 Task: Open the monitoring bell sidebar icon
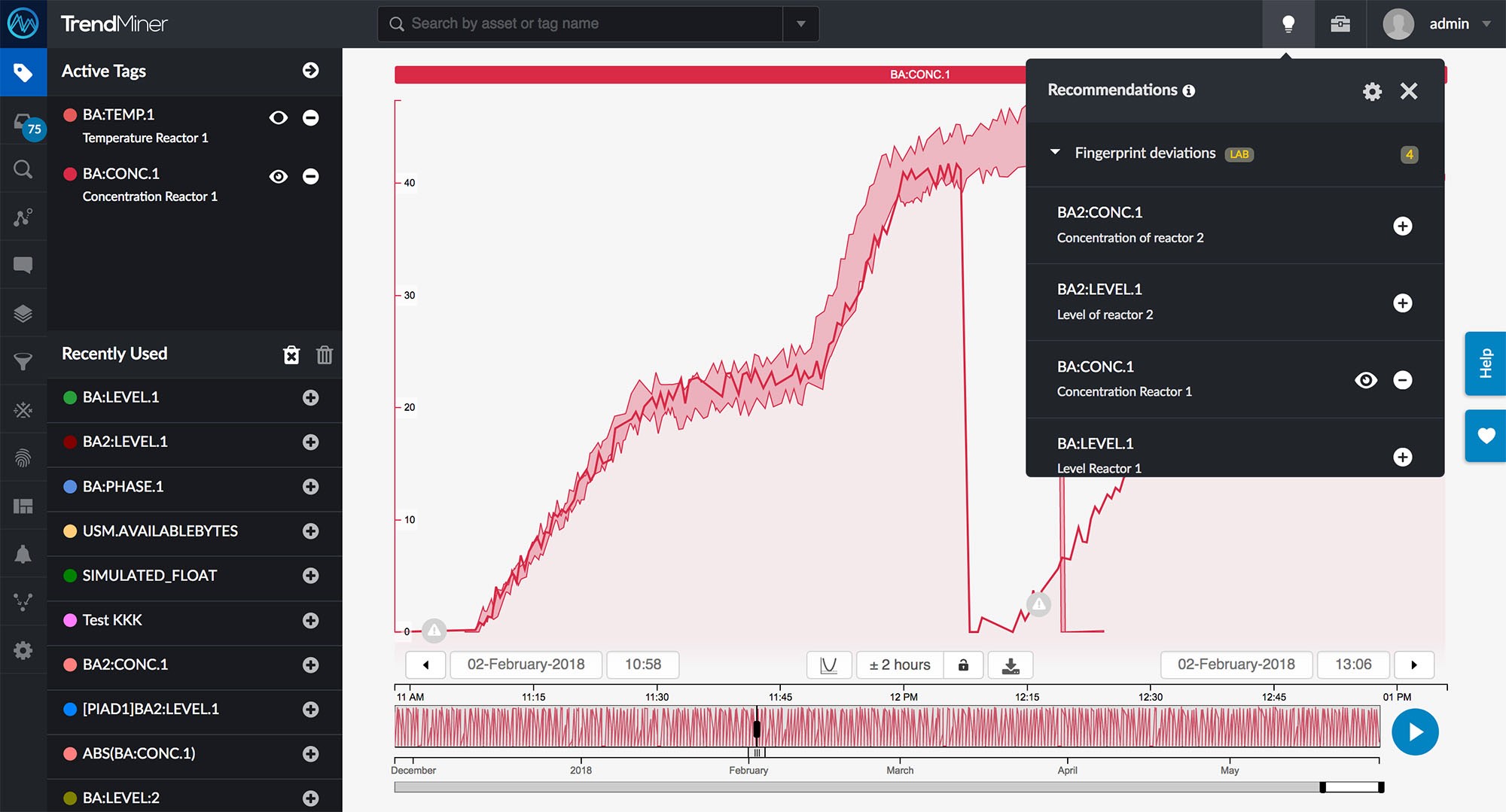tap(23, 554)
